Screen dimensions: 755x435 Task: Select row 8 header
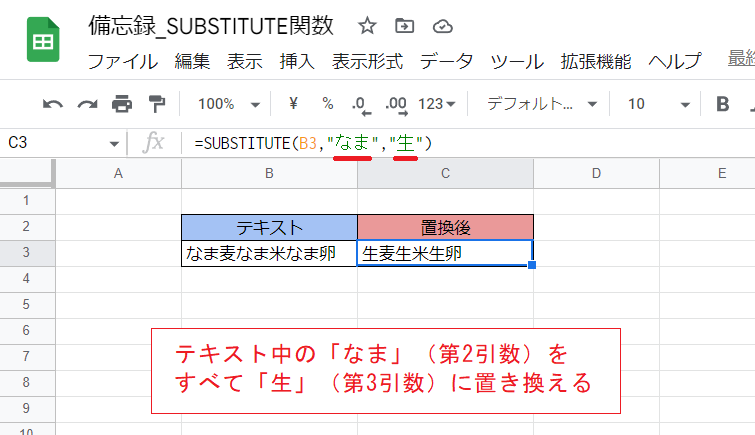coord(26,383)
